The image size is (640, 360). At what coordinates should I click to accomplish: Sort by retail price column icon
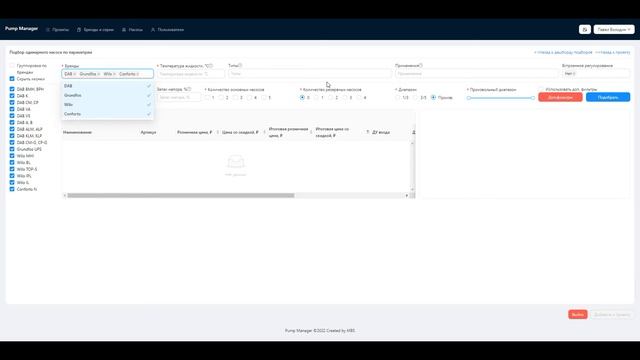tap(217, 132)
